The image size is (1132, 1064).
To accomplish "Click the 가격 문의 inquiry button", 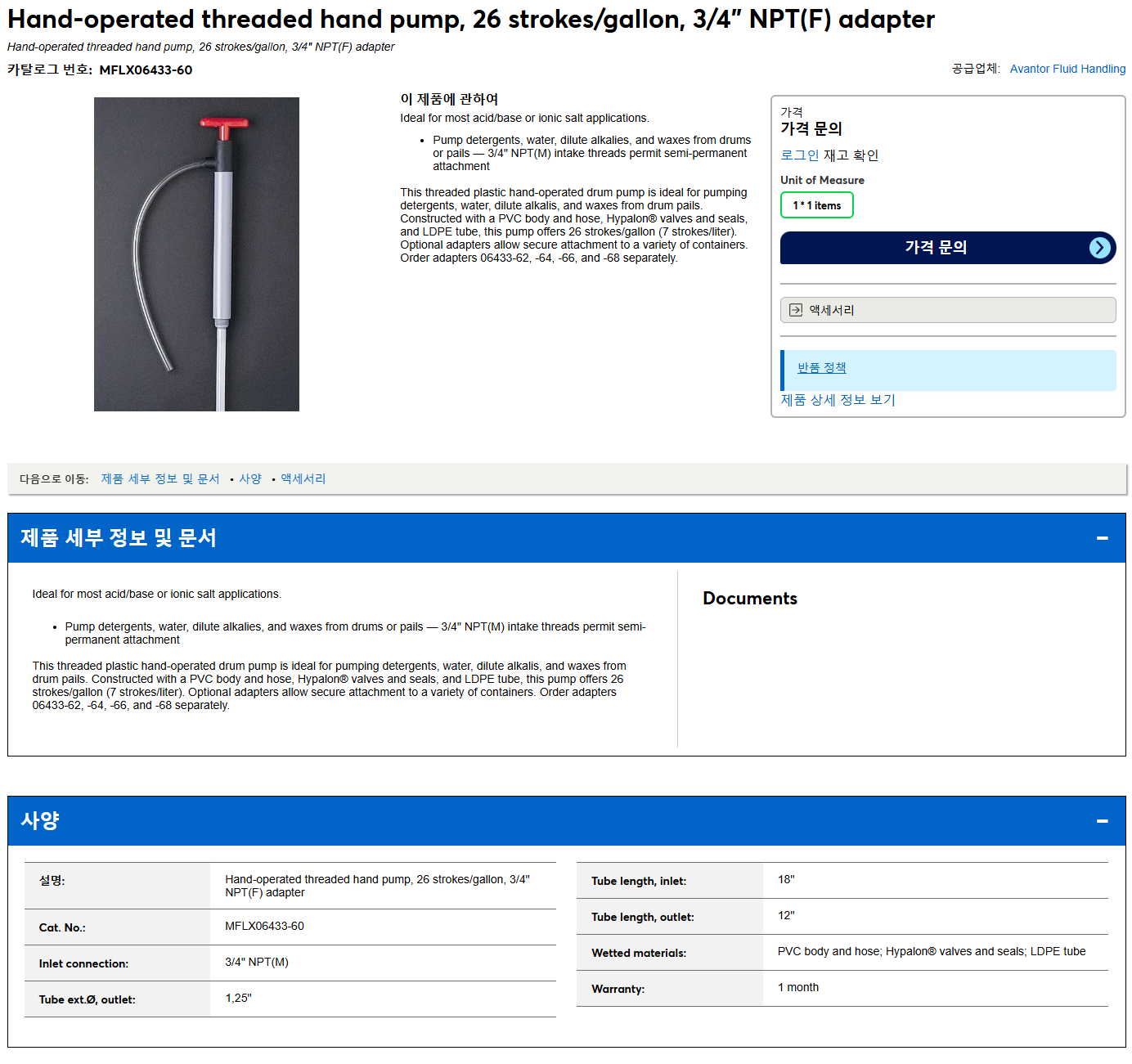I will click(948, 248).
